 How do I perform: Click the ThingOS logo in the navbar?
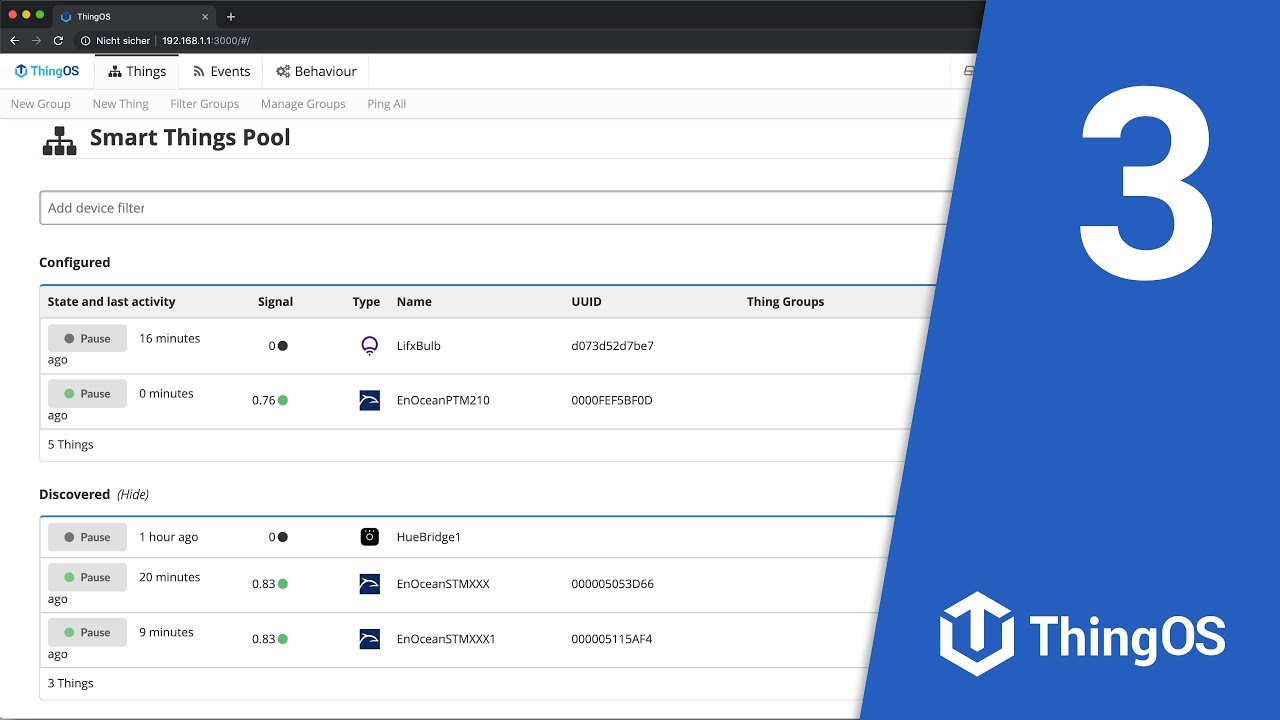click(x=47, y=71)
